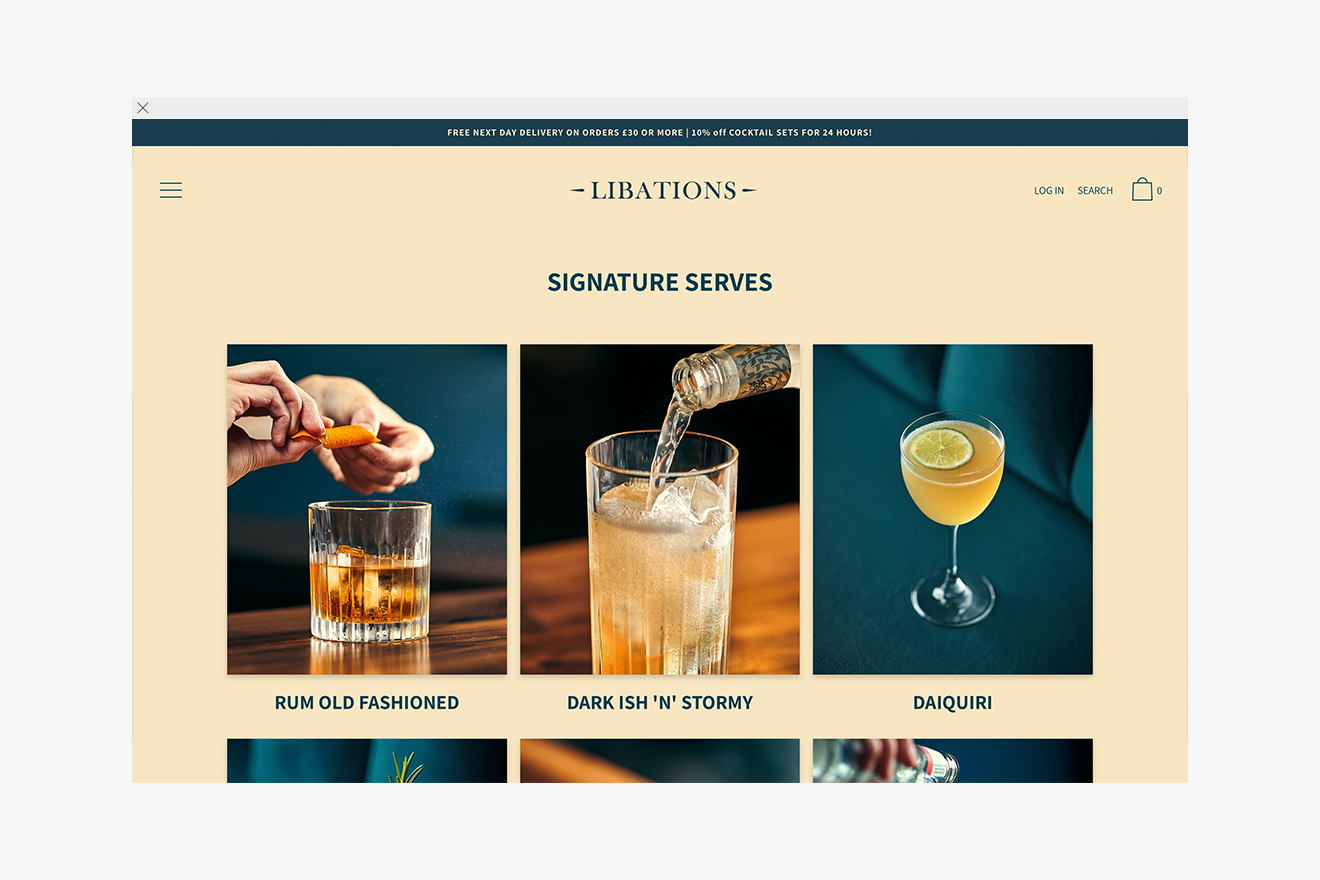The height and width of the screenshot is (880, 1320).
Task: Open the cropped photo showing a hand holding a bottle
Action: [953, 761]
